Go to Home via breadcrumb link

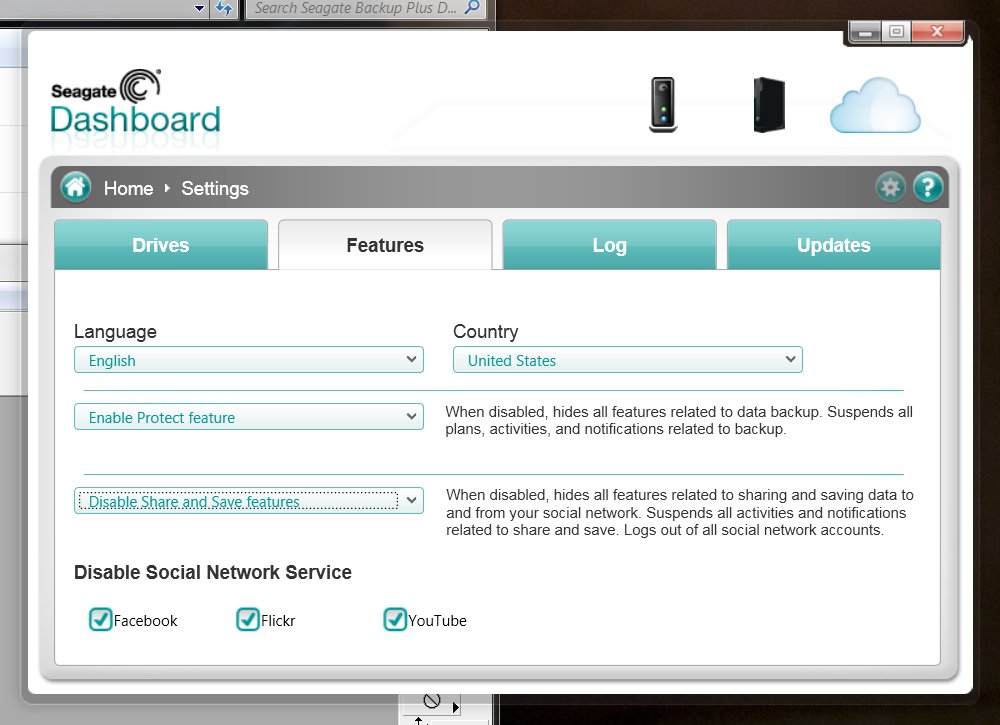click(128, 188)
